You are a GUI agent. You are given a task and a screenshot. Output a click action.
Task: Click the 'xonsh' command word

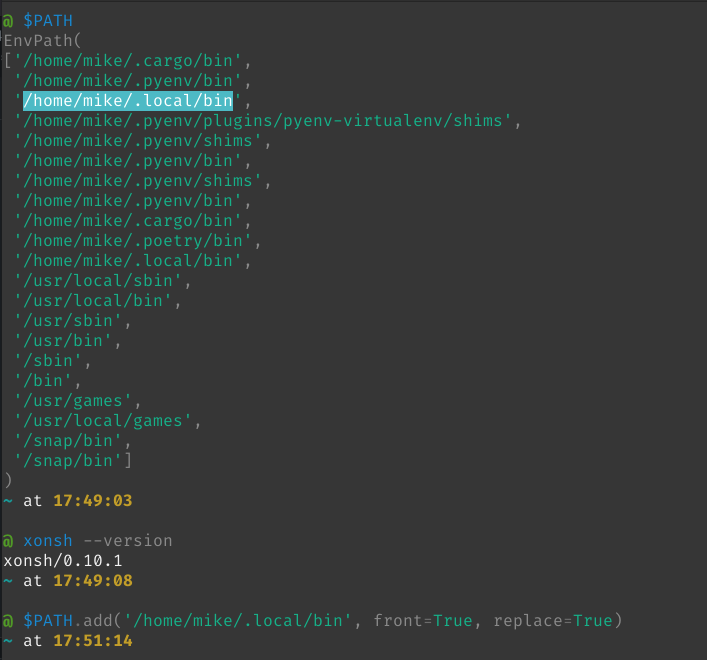point(48,541)
